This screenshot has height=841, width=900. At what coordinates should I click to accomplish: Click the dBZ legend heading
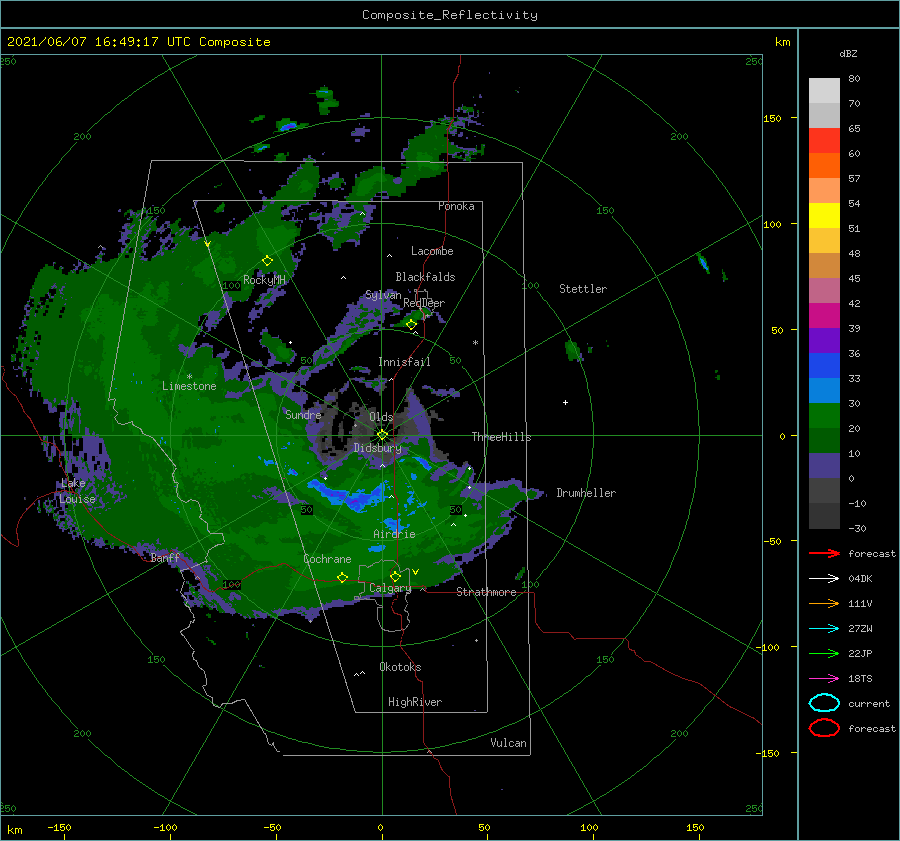pos(848,53)
